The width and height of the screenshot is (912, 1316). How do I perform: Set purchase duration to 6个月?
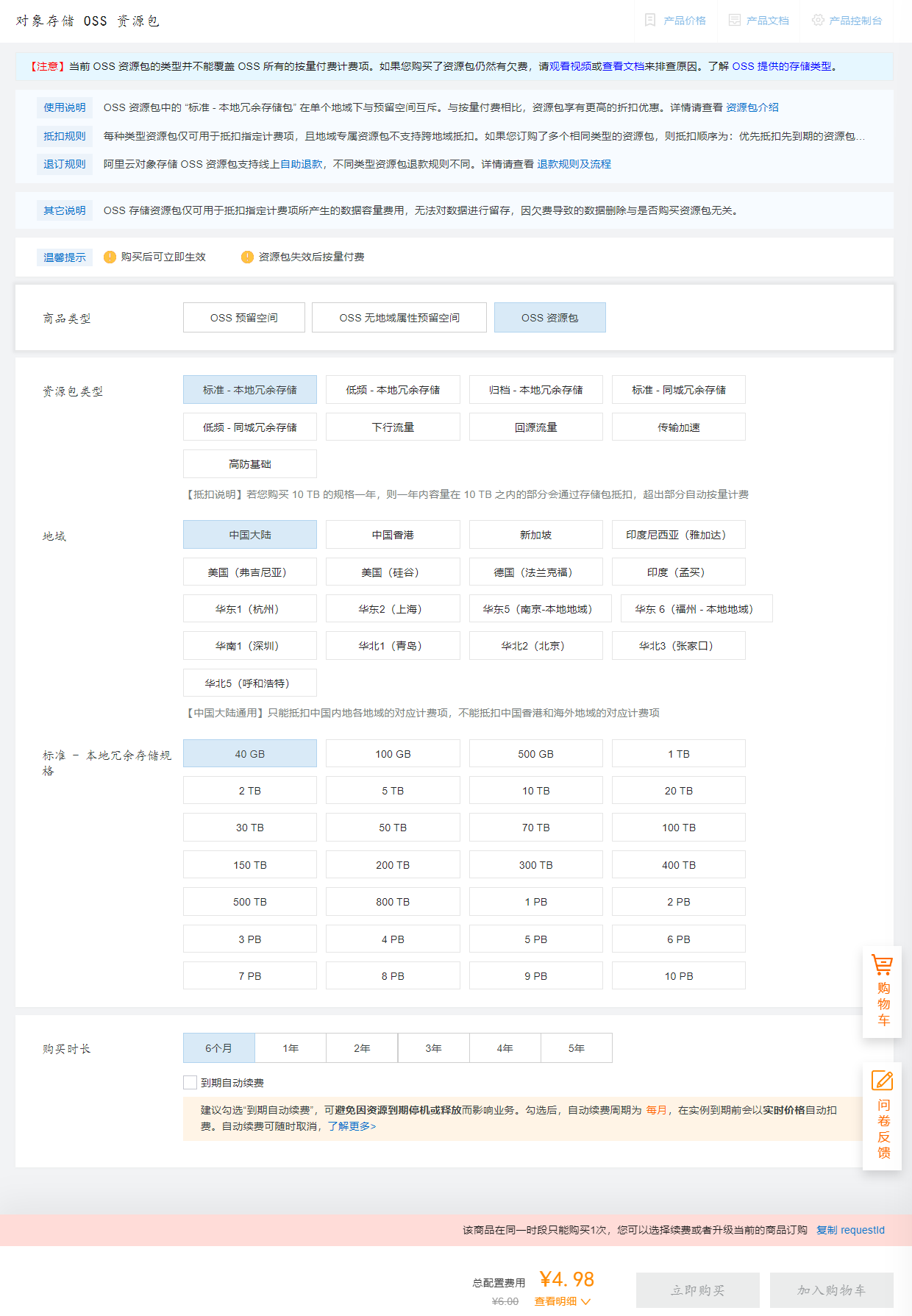click(x=219, y=1048)
